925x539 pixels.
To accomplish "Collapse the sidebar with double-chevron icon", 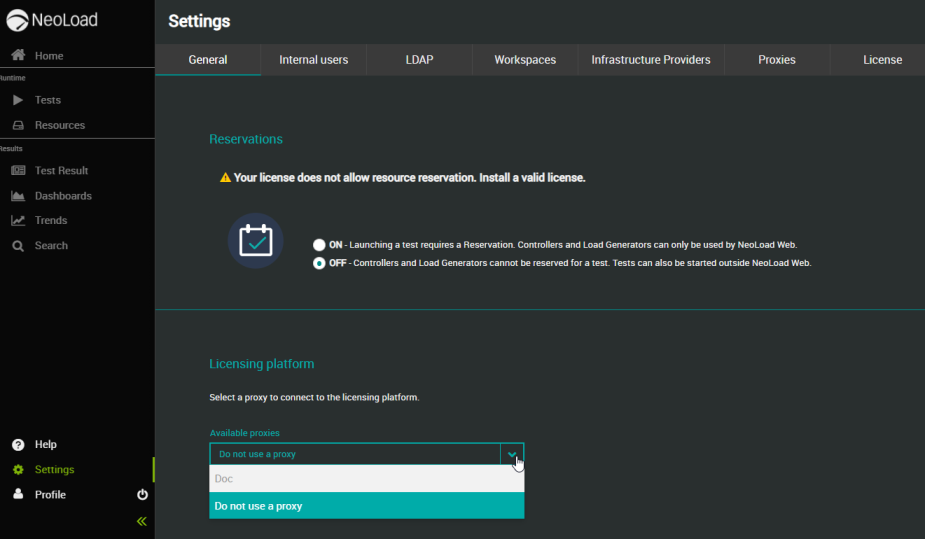I will click(142, 521).
